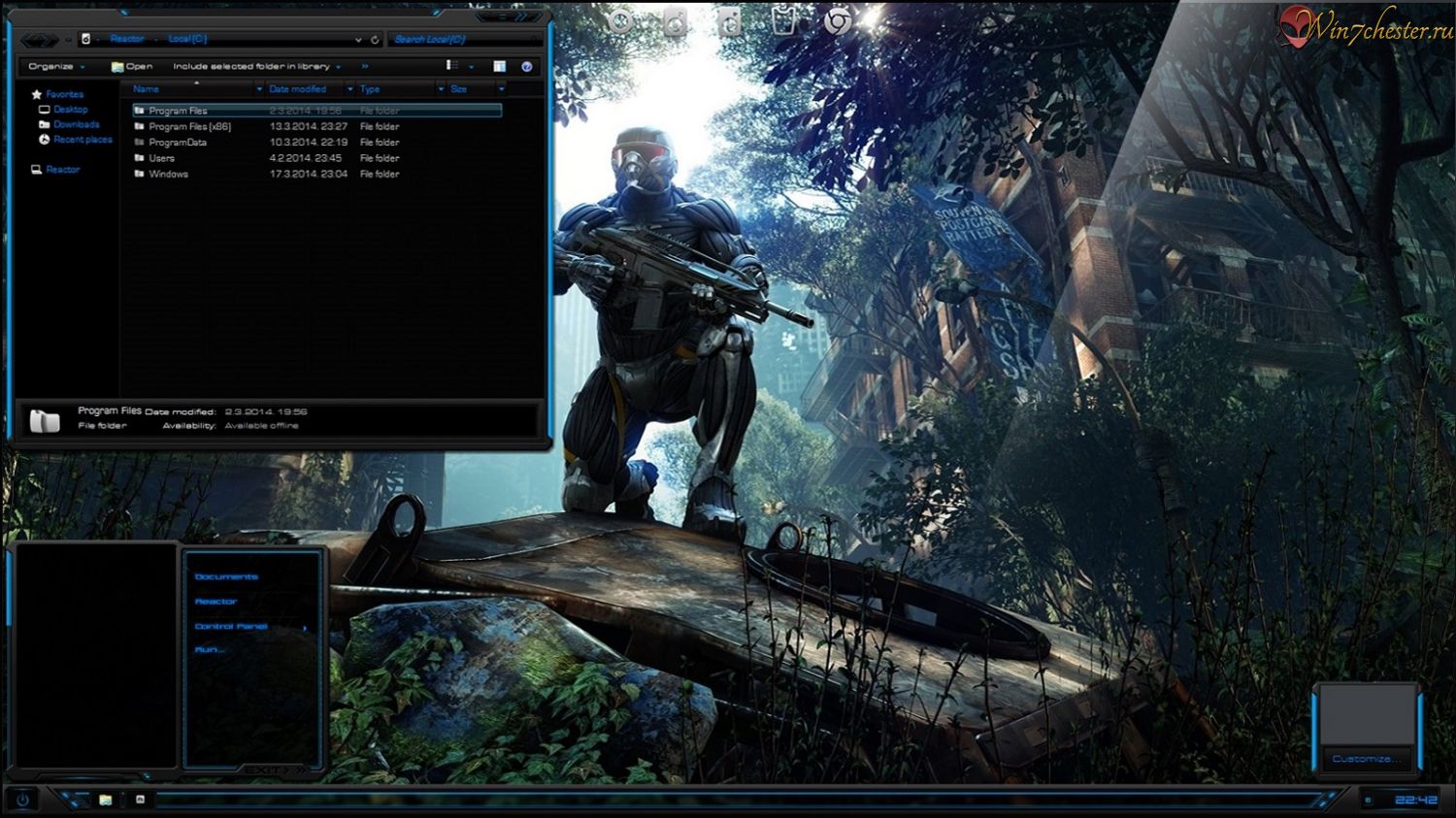The height and width of the screenshot is (818, 1456).
Task: Change the view layout icon
Action: point(451,66)
